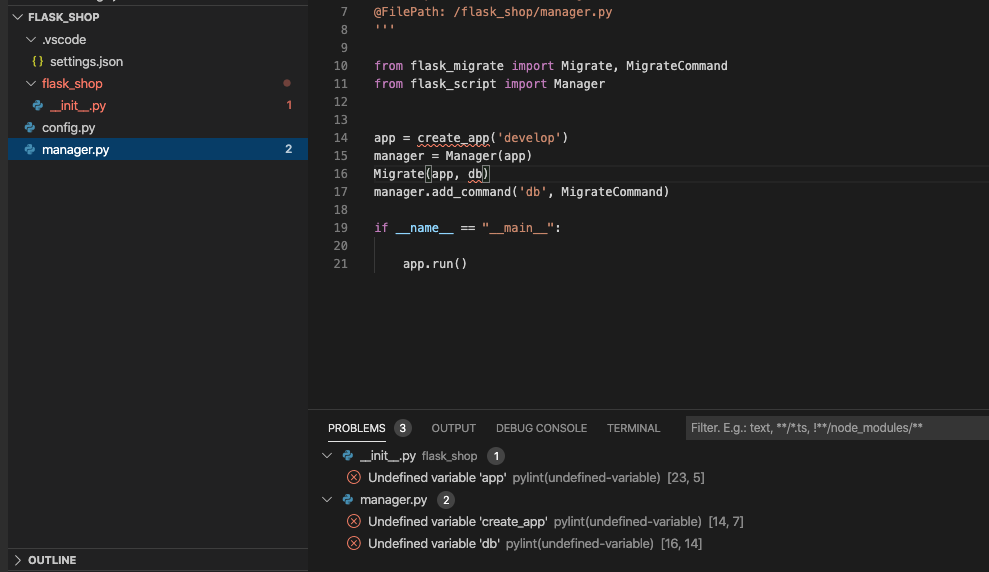Click the problems count badge showing 3

[402, 428]
